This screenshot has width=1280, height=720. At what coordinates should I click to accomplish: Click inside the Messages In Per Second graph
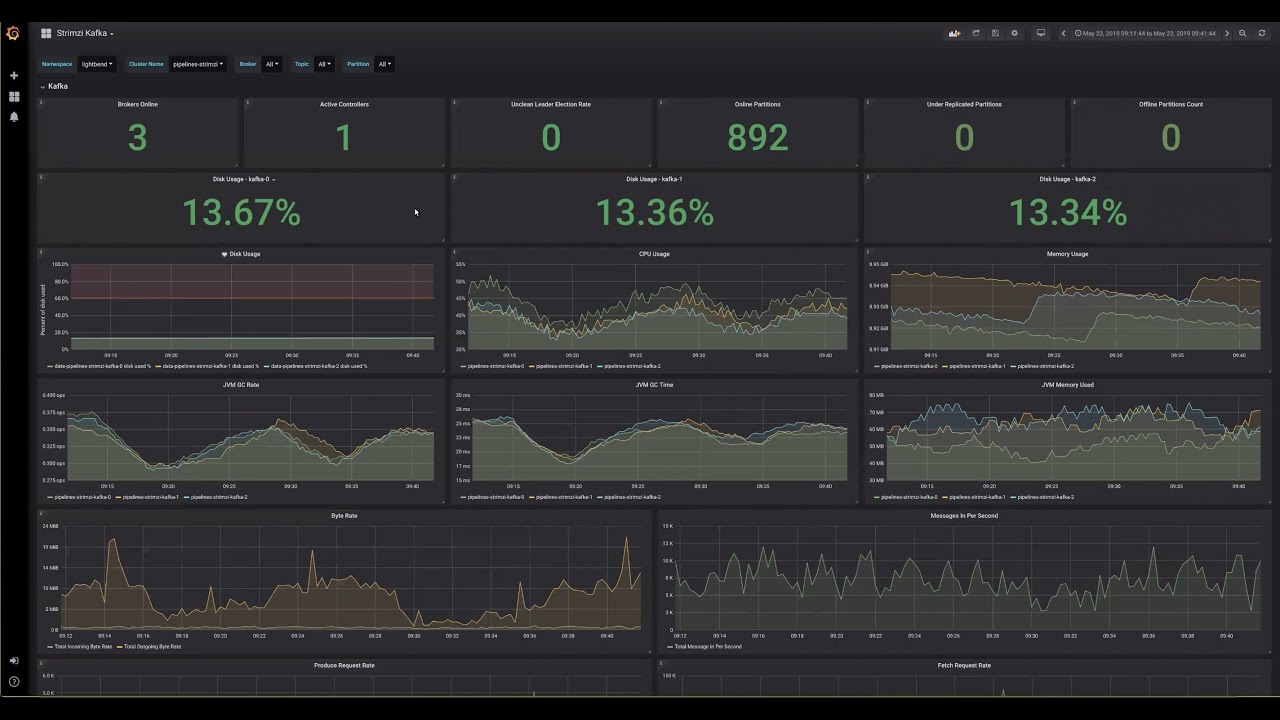(x=970, y=577)
